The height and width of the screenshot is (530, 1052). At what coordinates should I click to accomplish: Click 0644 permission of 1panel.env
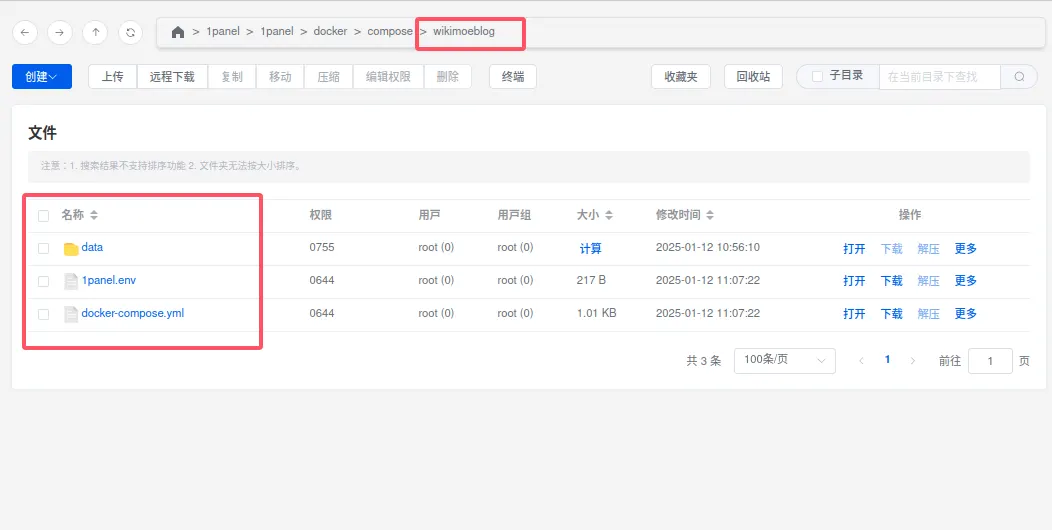pyautogui.click(x=322, y=280)
